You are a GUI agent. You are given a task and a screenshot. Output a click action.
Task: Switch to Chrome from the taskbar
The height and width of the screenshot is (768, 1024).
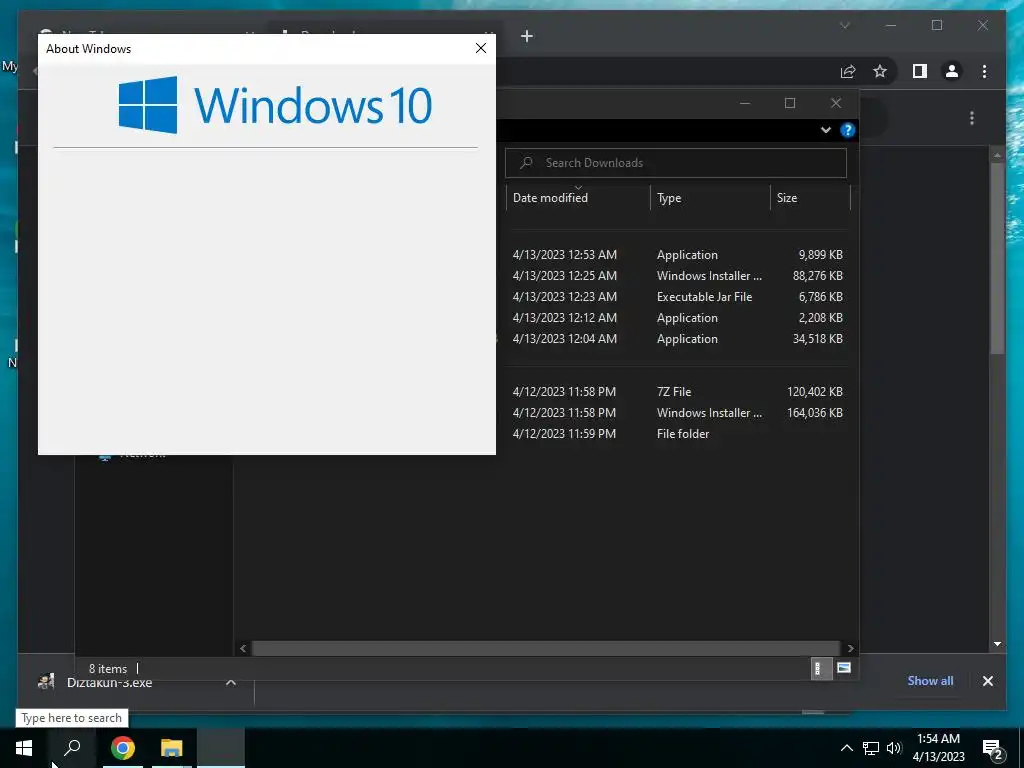123,748
